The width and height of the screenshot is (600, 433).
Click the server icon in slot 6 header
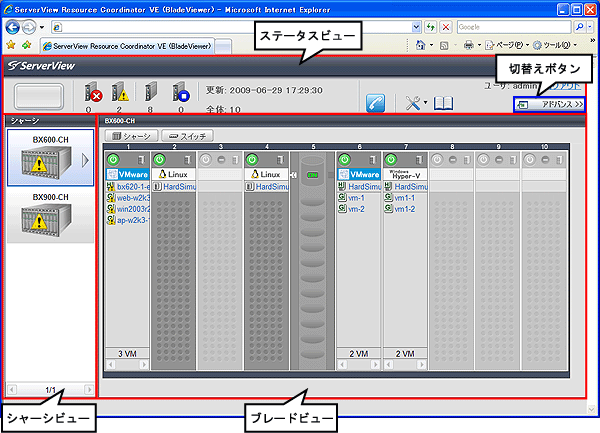pos(373,160)
